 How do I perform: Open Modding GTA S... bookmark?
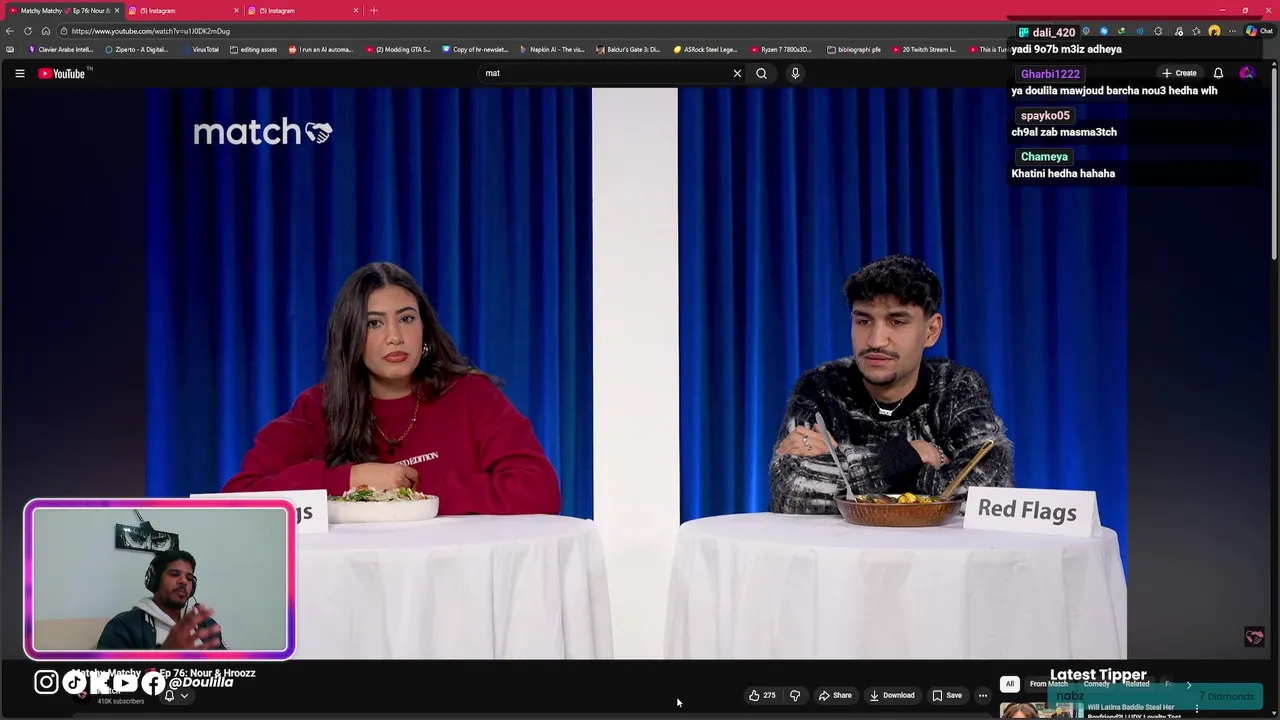point(398,49)
